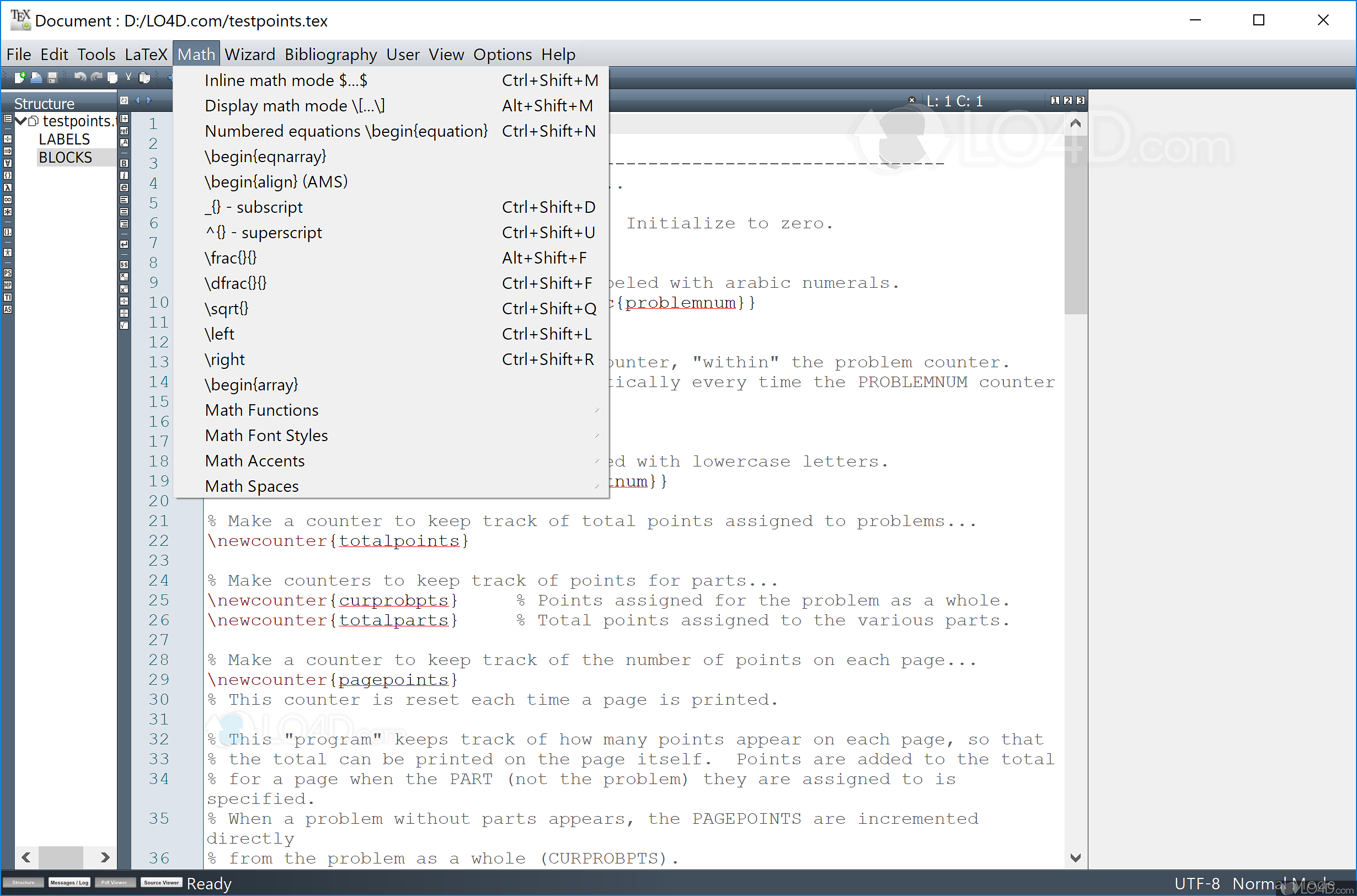
Task: Click the Open file toolbar icon
Action: tap(36, 77)
